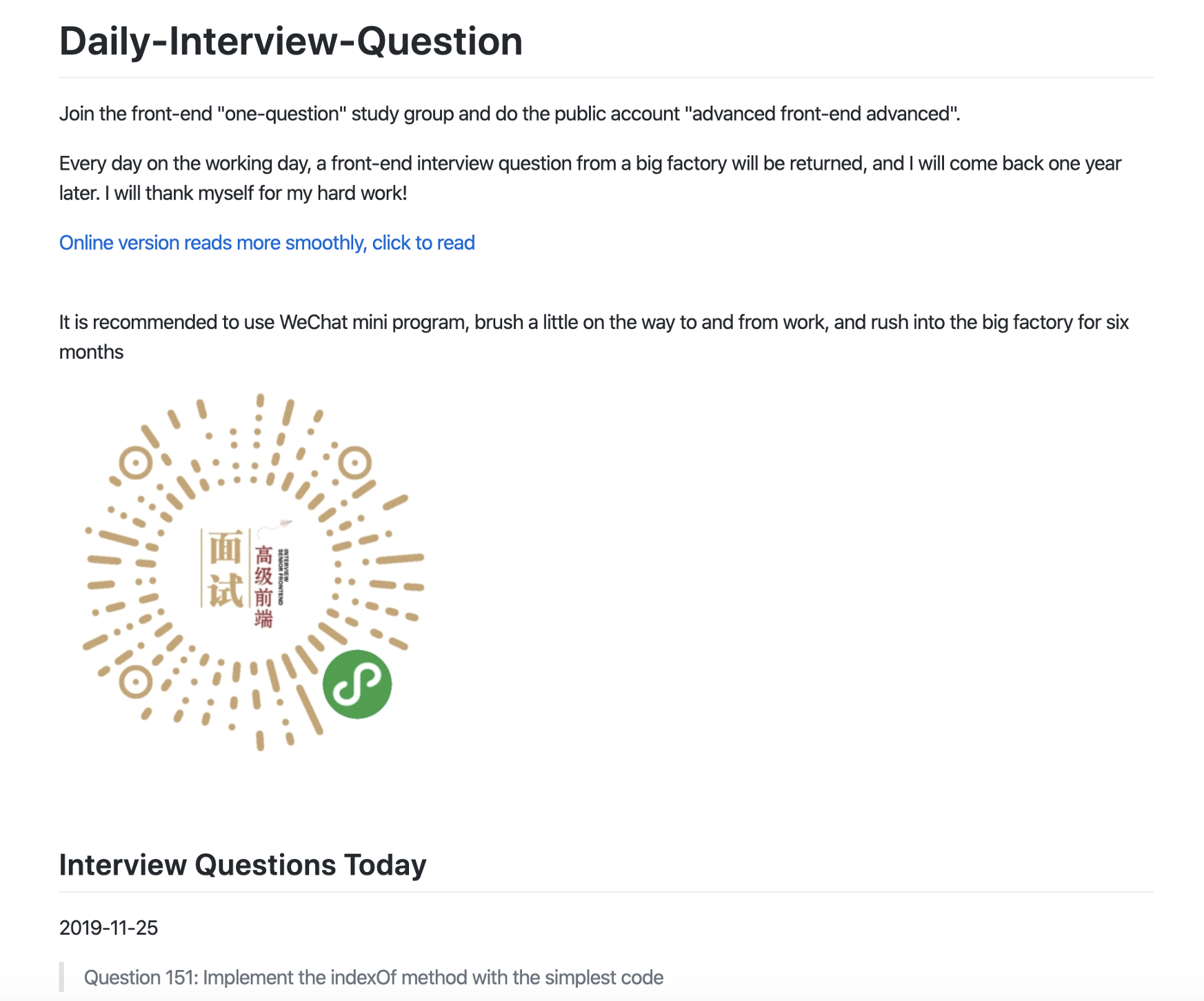Click the "Question 151" quote text
This screenshot has width=1204, height=1001.
click(373, 978)
